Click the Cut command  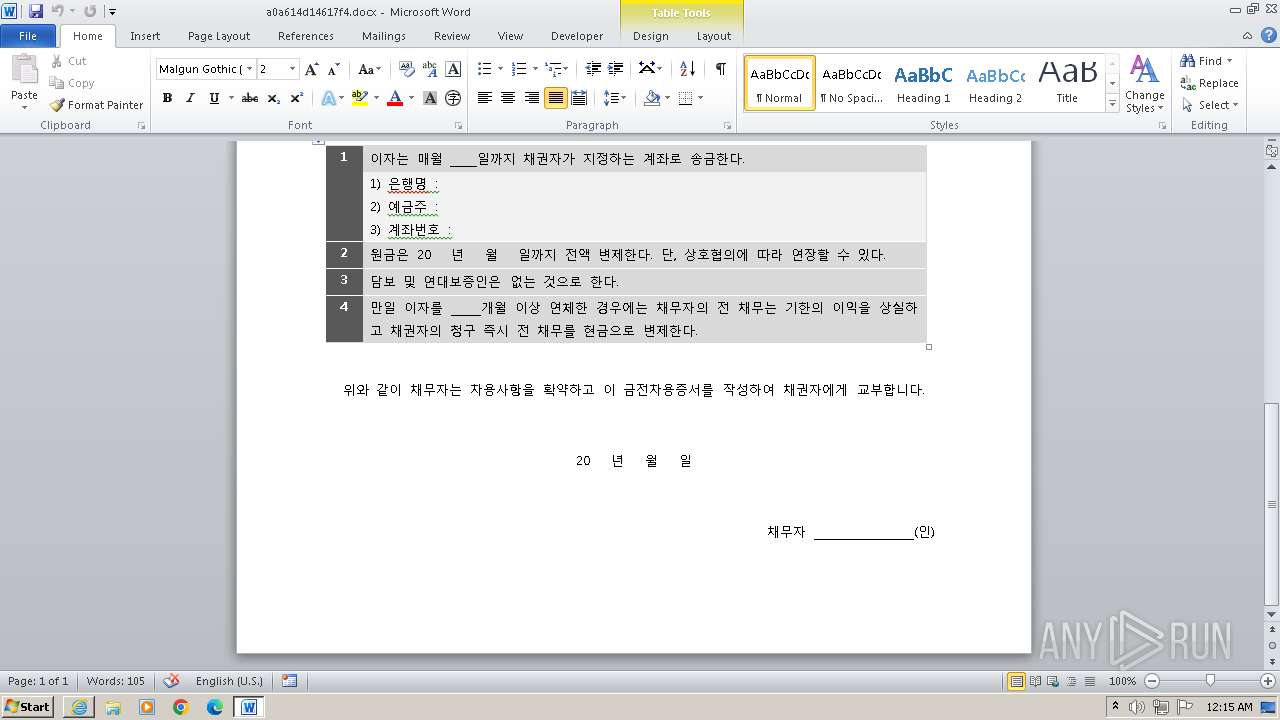[68, 61]
